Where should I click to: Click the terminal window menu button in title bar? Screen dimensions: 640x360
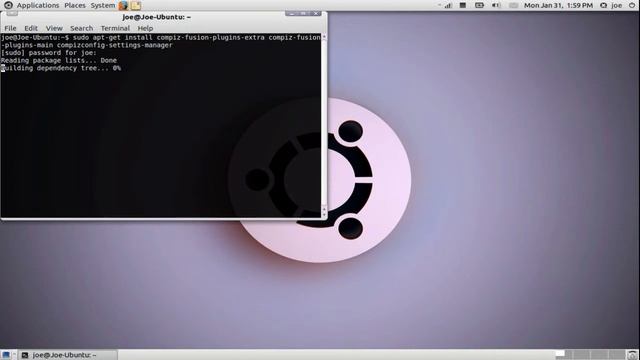click(x=12, y=14)
